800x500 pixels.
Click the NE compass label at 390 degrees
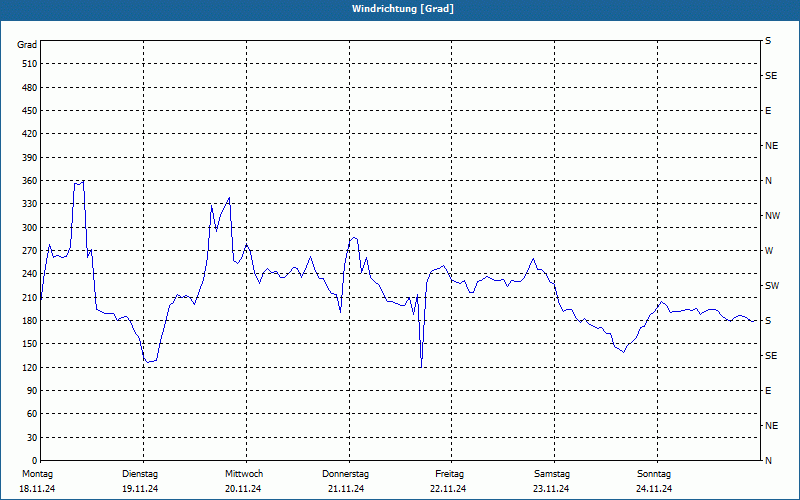point(771,146)
